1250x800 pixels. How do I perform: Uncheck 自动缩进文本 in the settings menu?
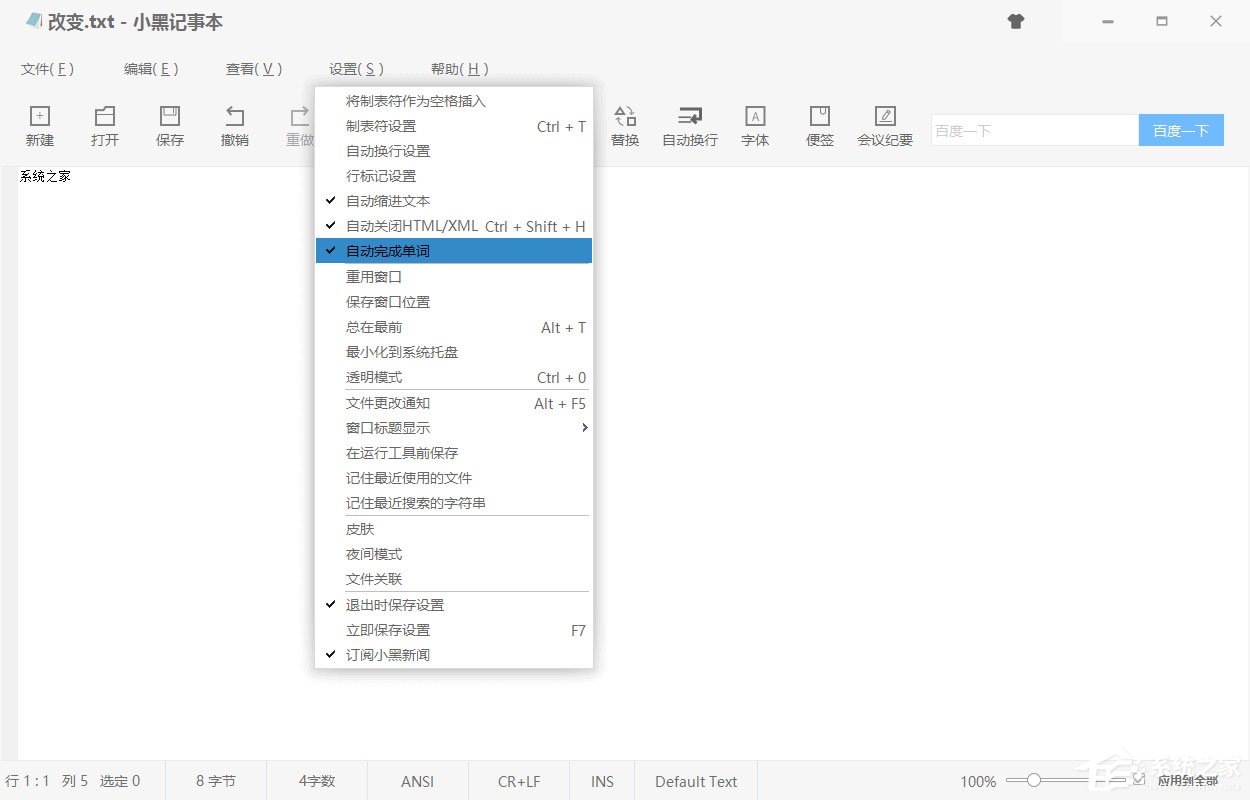(388, 201)
